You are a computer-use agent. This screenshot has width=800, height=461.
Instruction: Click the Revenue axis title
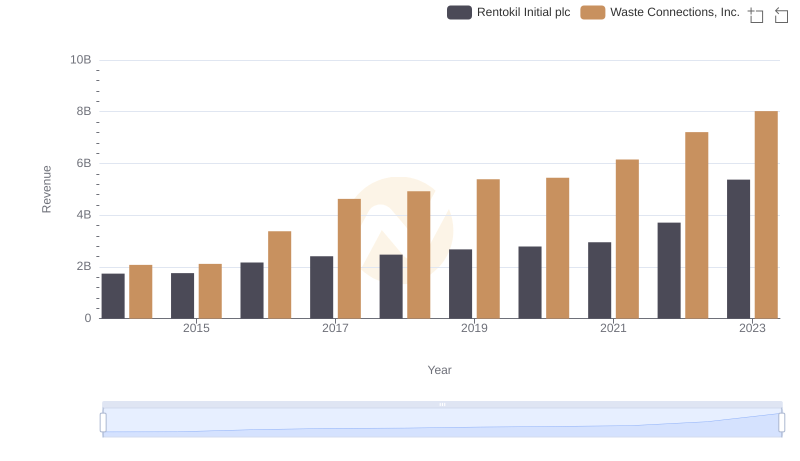46,189
